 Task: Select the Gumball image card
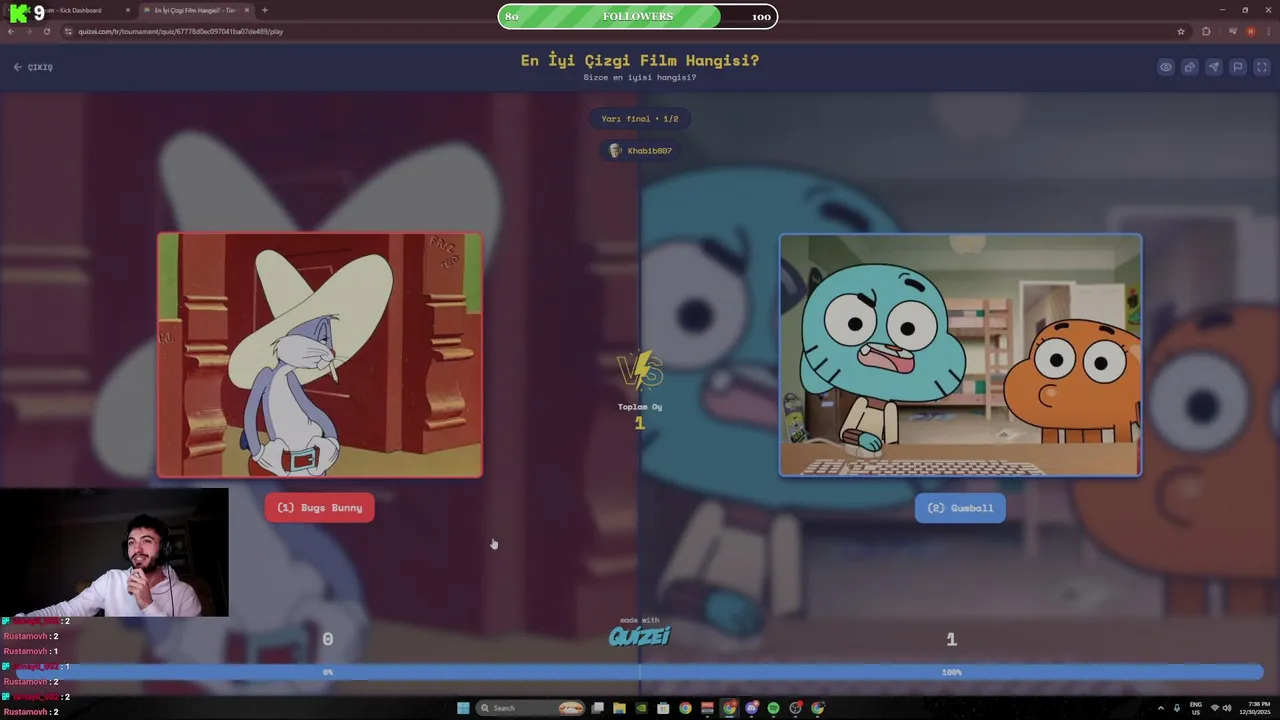pos(960,355)
